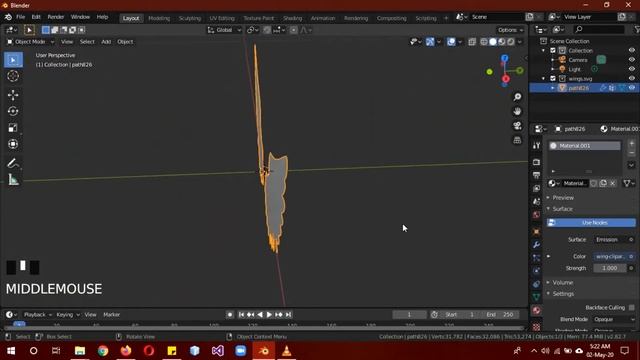This screenshot has height=360, width=640.
Task: Open Firefox from the taskbar
Action: click(x=126, y=351)
